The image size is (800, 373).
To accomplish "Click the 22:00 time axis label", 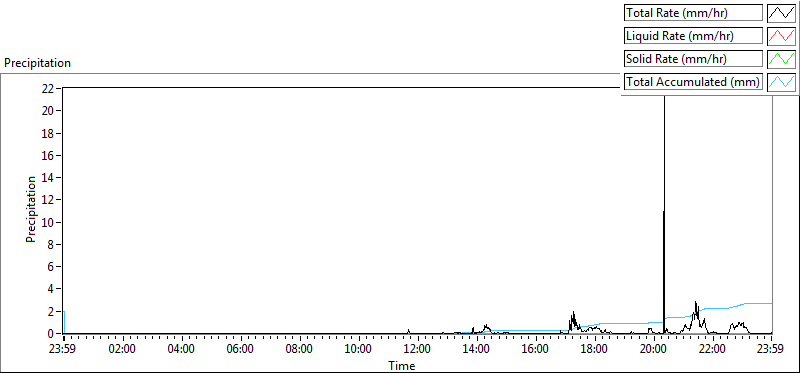I will [712, 350].
